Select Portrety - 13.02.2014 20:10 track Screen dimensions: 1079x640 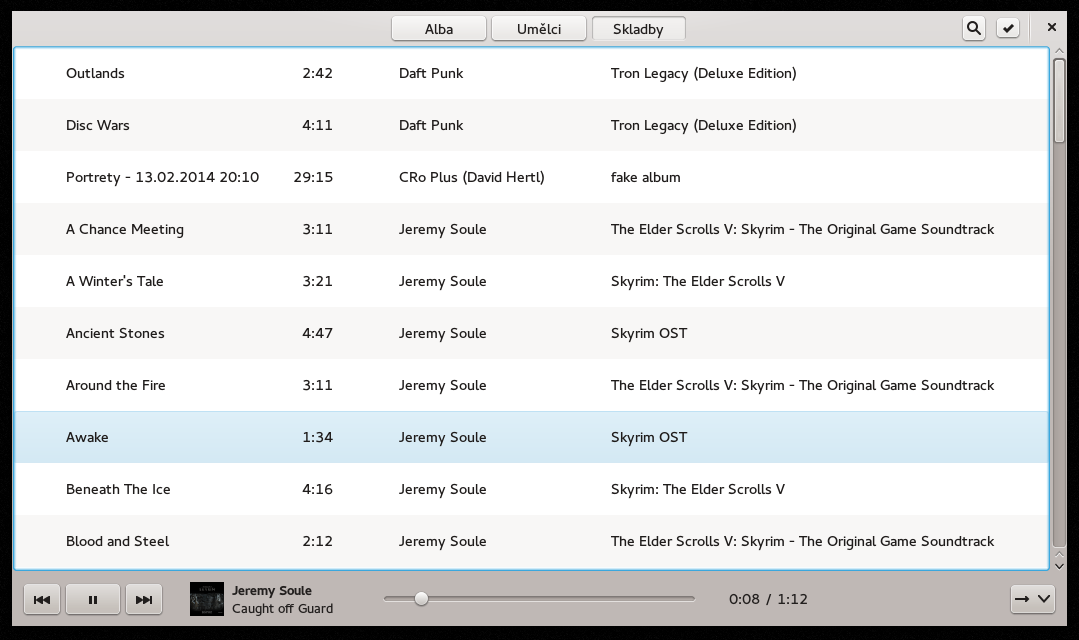pos(532,177)
